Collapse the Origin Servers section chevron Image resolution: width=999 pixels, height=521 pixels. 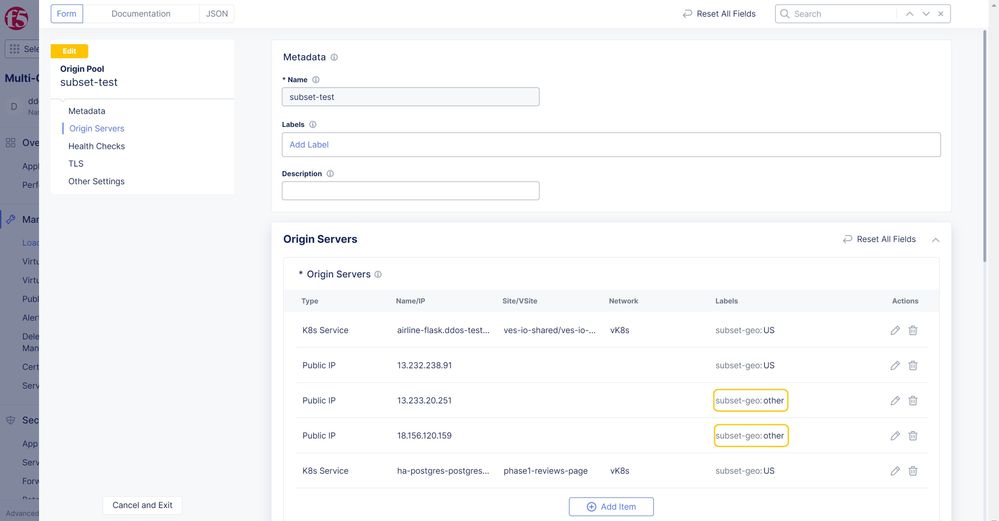935,240
